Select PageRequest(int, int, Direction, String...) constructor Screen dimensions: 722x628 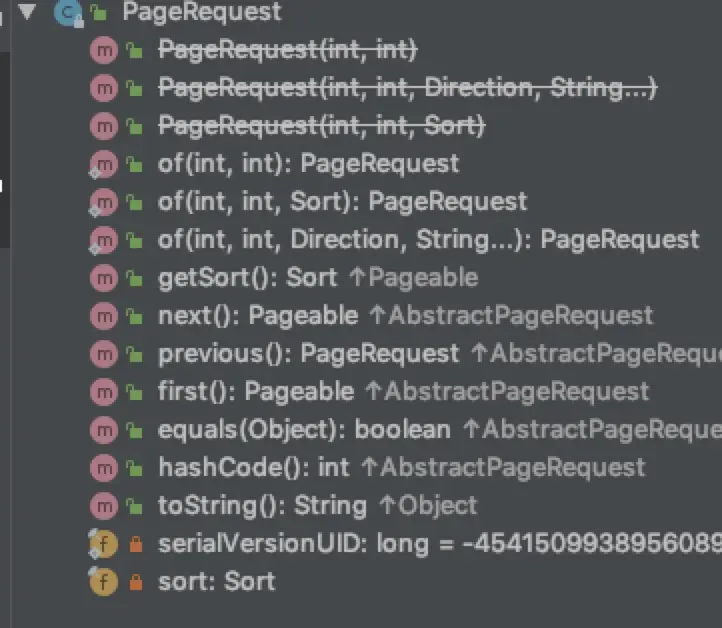pos(408,87)
